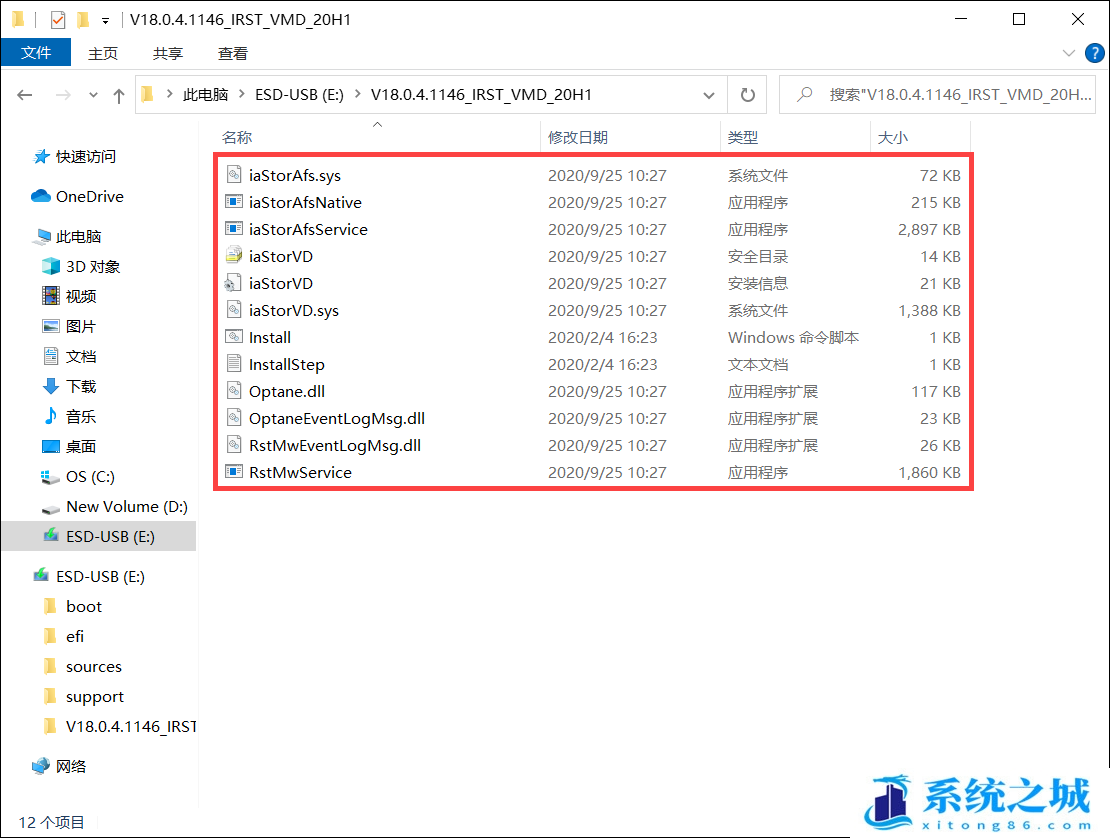Image resolution: width=1110 pixels, height=838 pixels.
Task: Open the support folder in sidebar
Action: [x=84, y=696]
